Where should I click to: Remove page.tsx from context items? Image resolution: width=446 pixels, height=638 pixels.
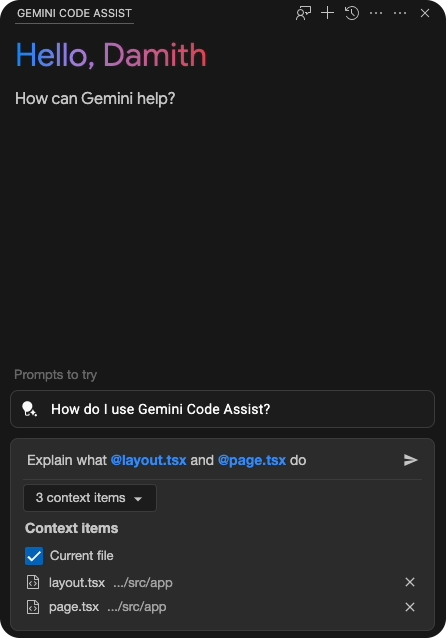click(x=410, y=607)
